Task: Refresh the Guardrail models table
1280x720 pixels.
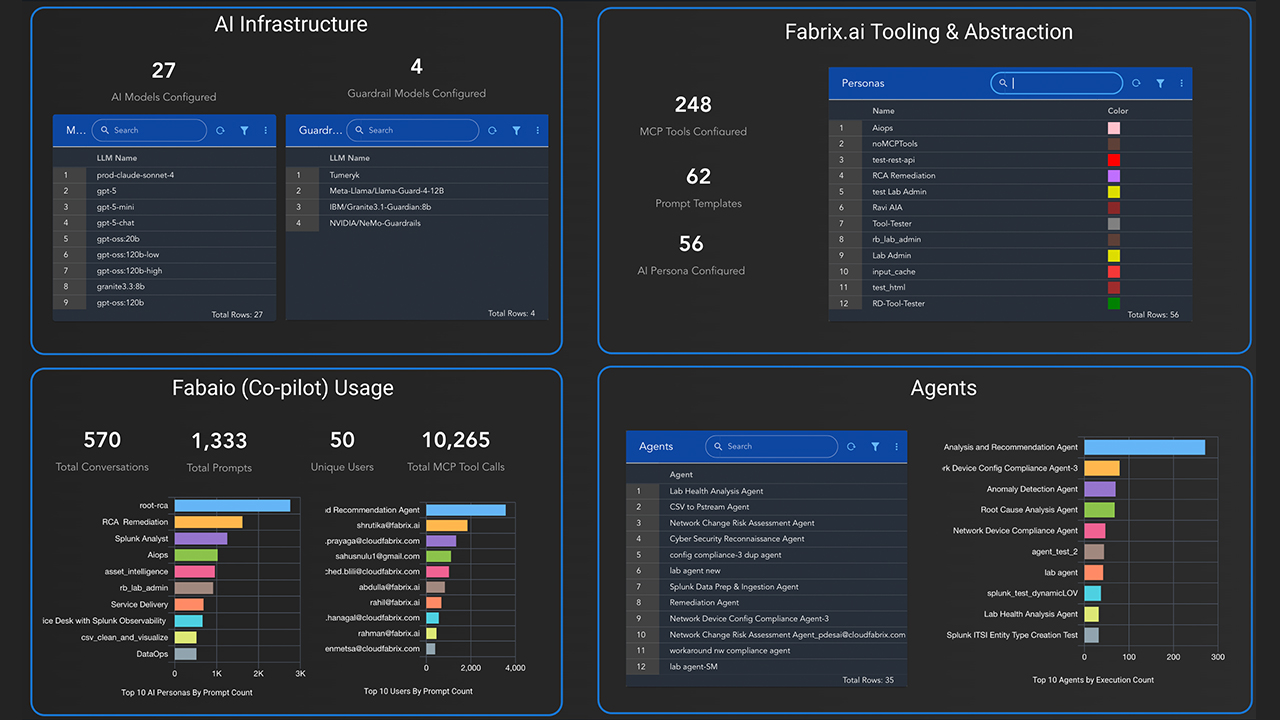Action: [491, 130]
